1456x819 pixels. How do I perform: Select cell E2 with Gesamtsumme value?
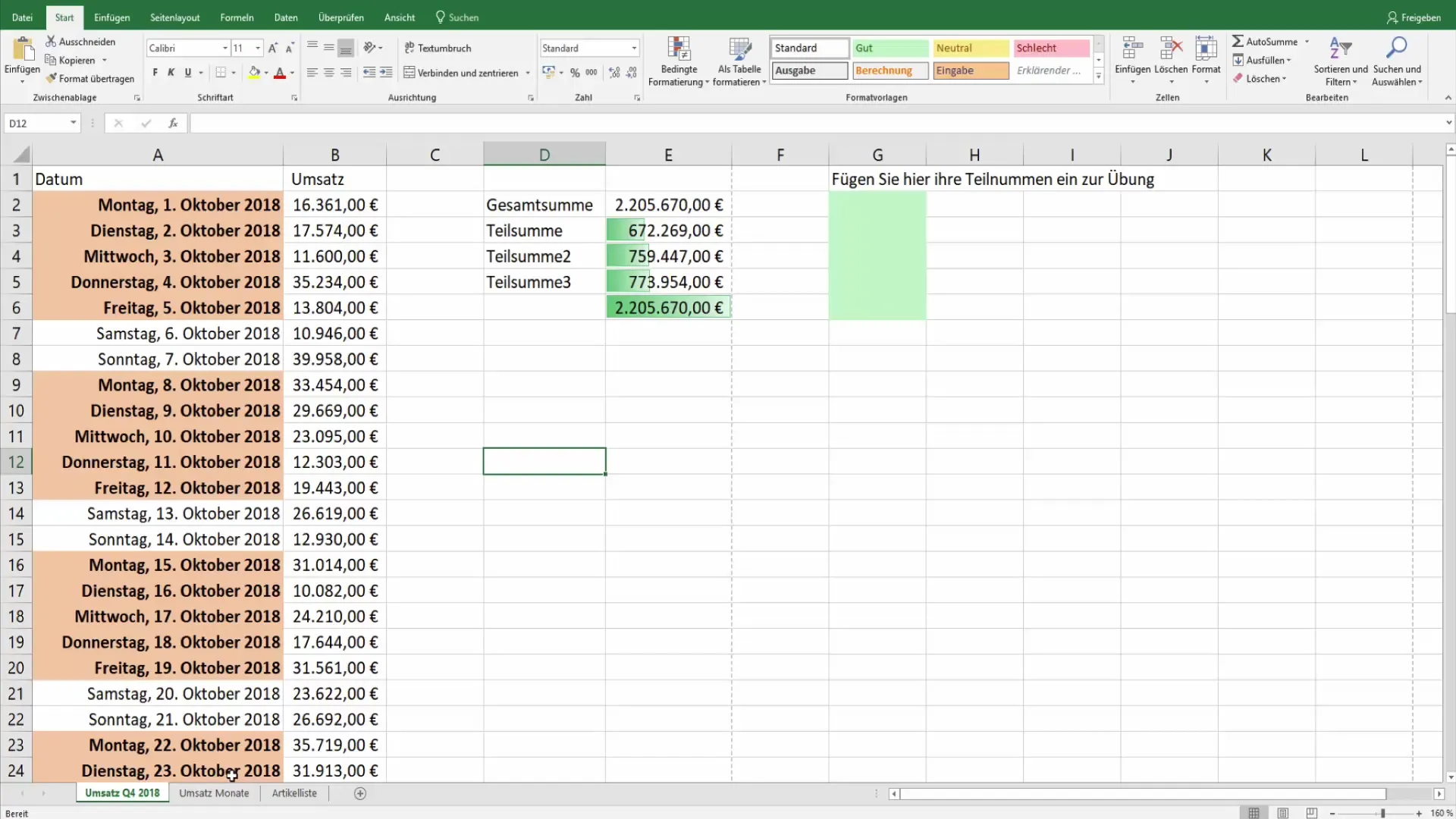668,205
